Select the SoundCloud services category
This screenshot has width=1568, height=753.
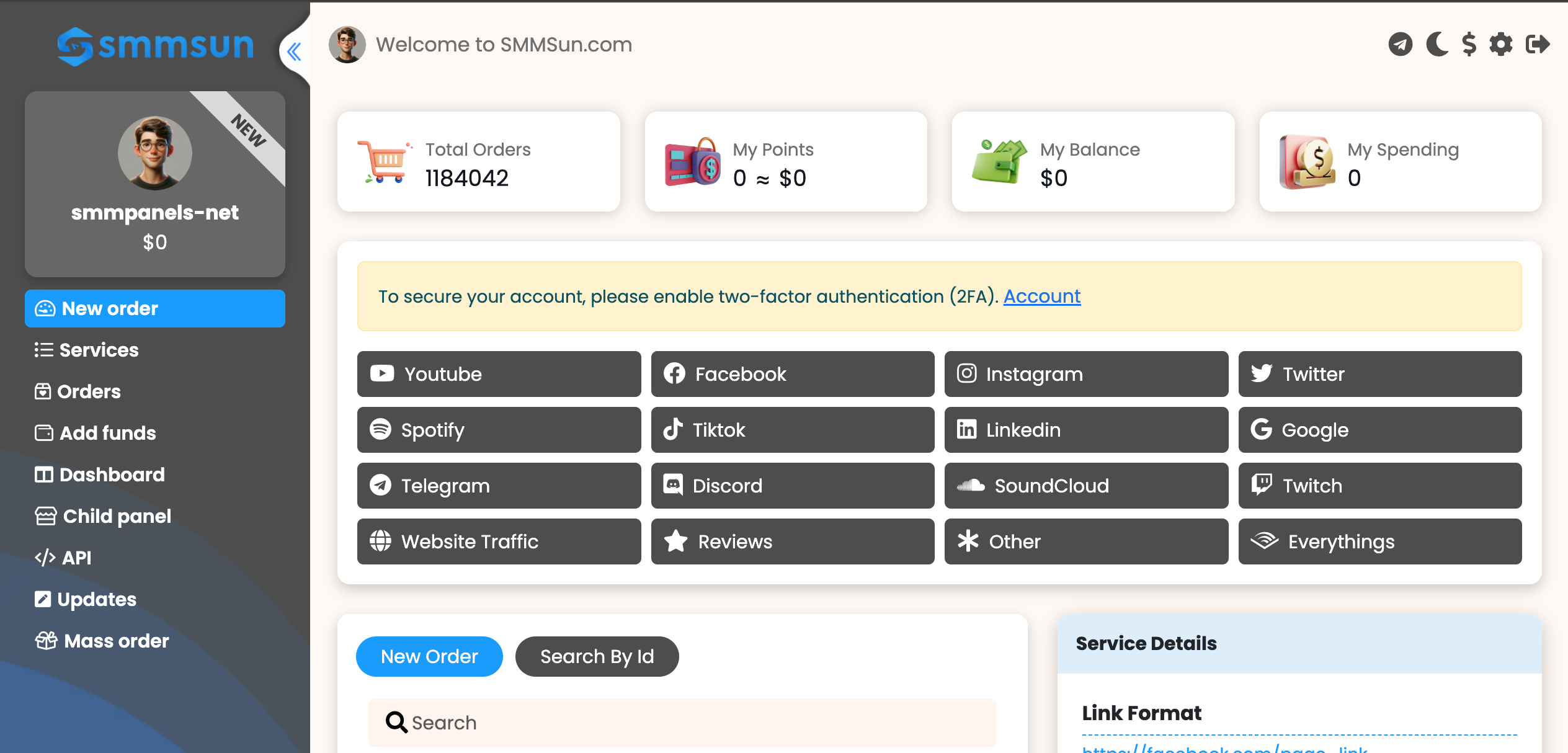coord(1085,486)
